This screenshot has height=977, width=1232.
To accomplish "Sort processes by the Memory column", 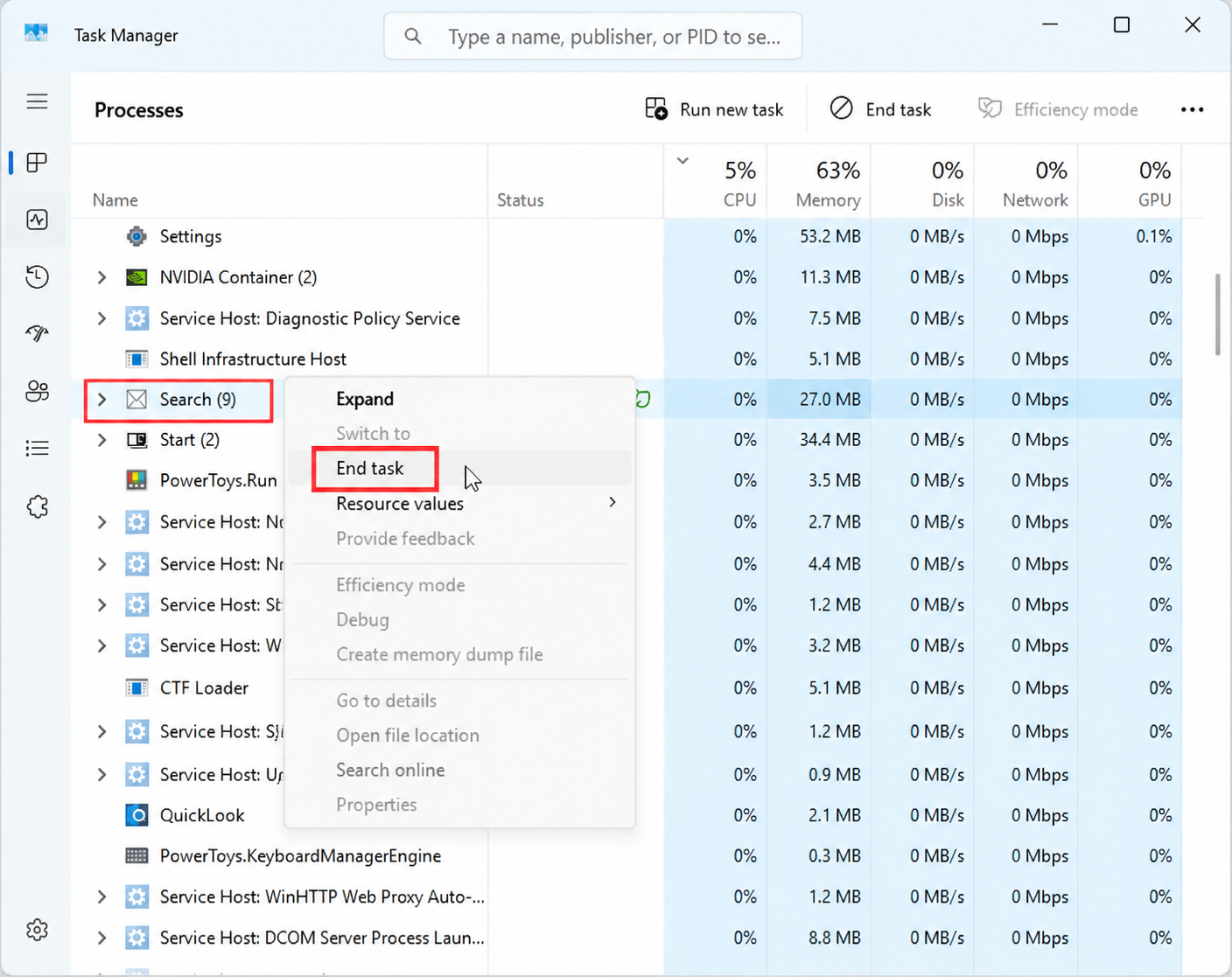I will click(819, 182).
